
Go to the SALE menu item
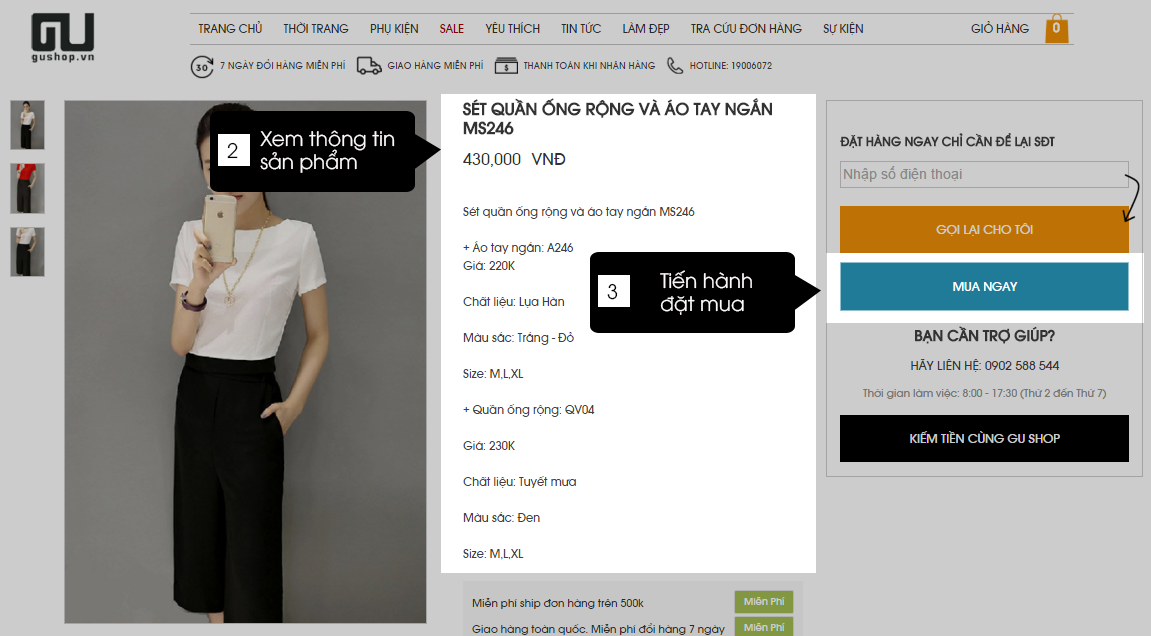[x=451, y=29]
